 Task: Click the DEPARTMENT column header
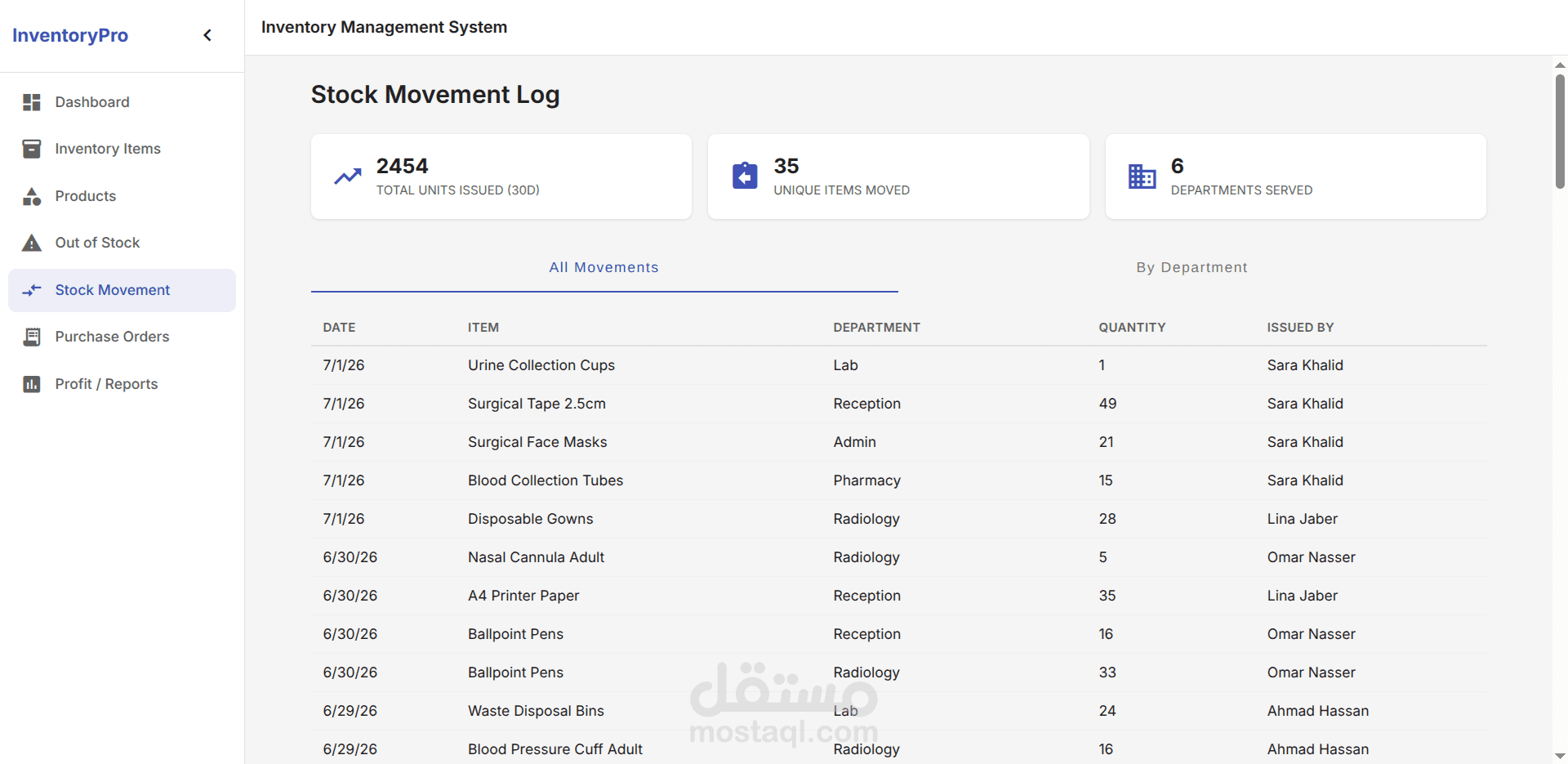coord(876,328)
